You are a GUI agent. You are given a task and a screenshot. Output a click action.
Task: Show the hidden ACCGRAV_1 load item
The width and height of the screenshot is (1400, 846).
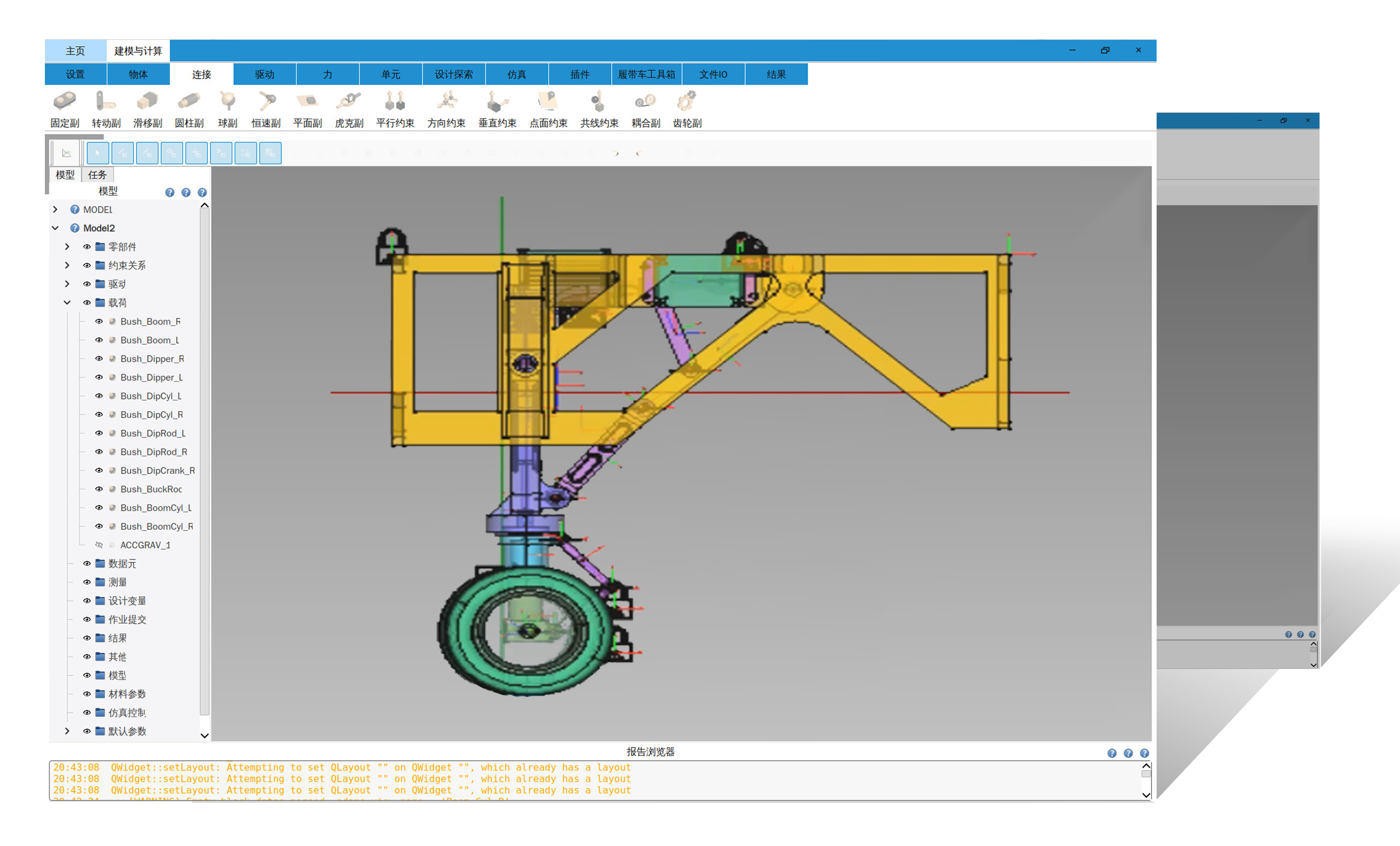click(99, 545)
